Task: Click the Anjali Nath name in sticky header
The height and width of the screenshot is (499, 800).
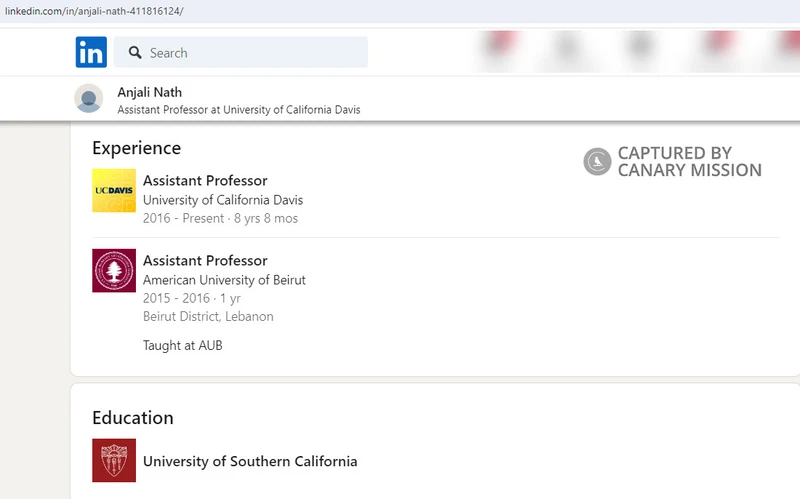Action: coord(149,92)
